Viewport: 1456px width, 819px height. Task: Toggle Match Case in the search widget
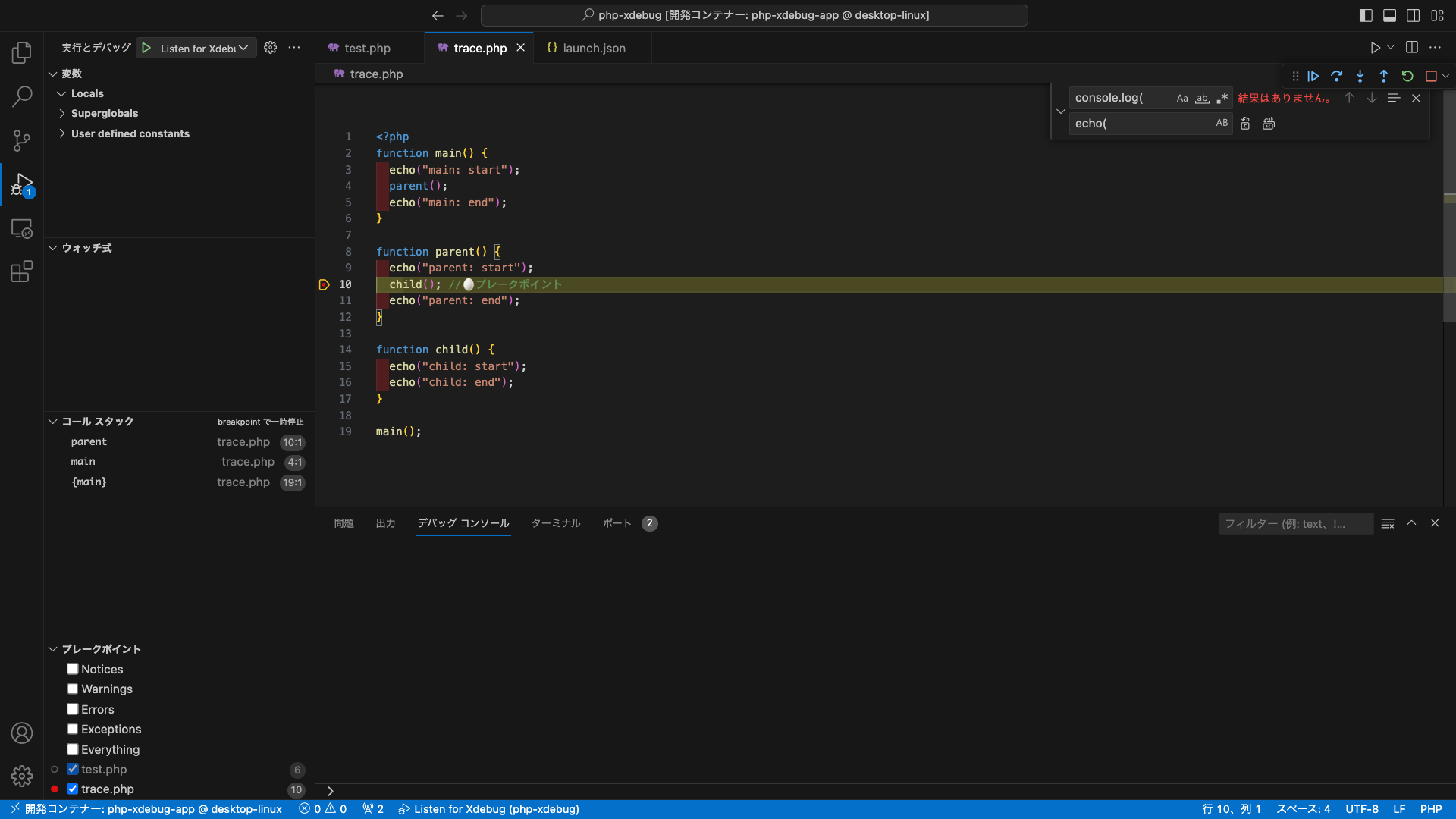pos(1182,98)
